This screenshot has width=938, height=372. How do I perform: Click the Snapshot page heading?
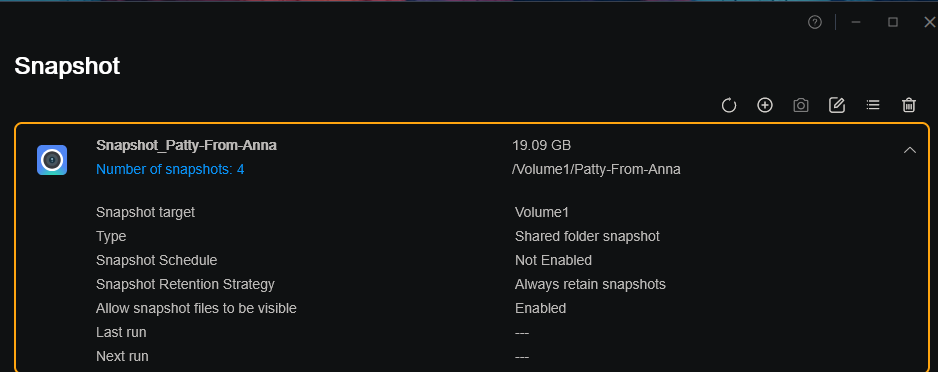tap(67, 66)
